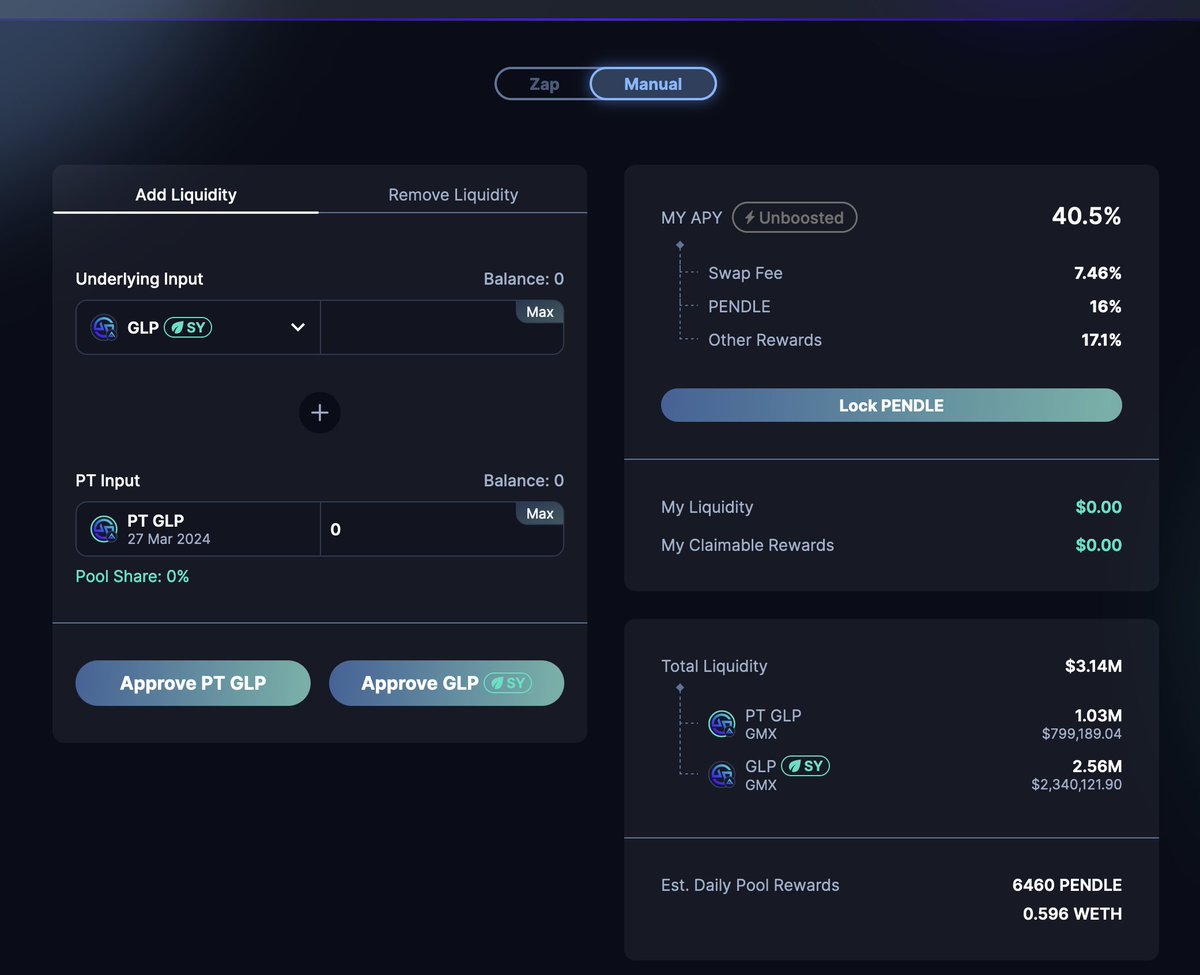Screen dimensions: 1200x975
Task: Click the Lock PENDLE button
Action: click(x=891, y=405)
